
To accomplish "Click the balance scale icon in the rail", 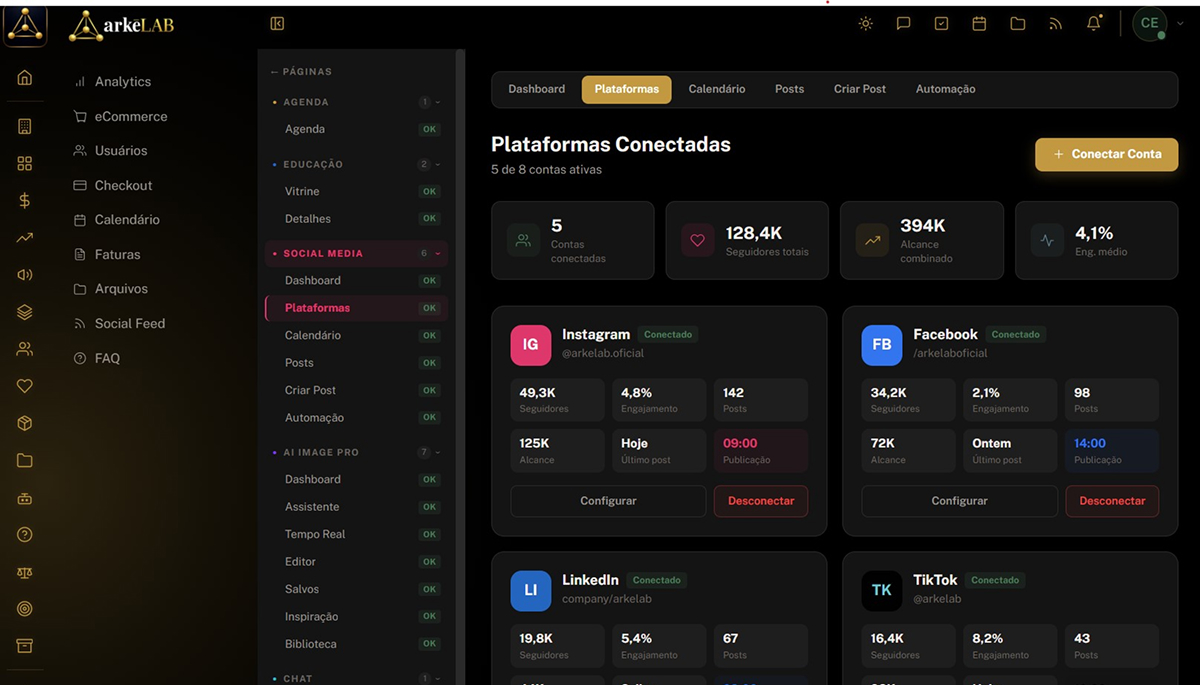I will 25,572.
